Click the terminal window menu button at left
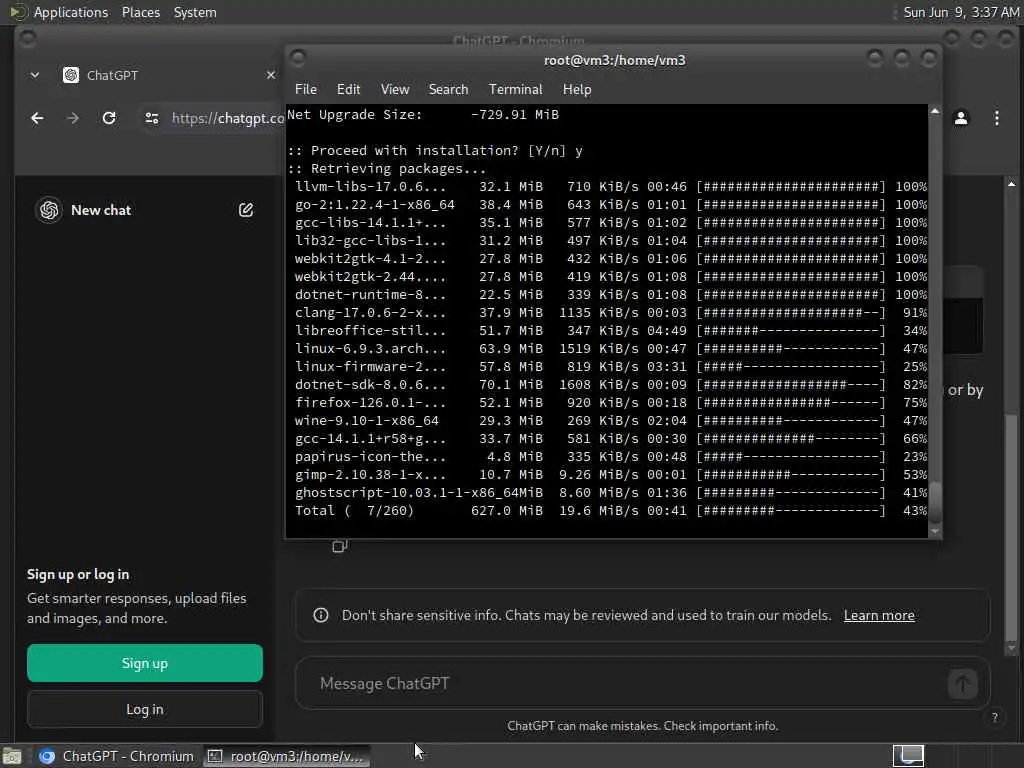 pos(298,59)
